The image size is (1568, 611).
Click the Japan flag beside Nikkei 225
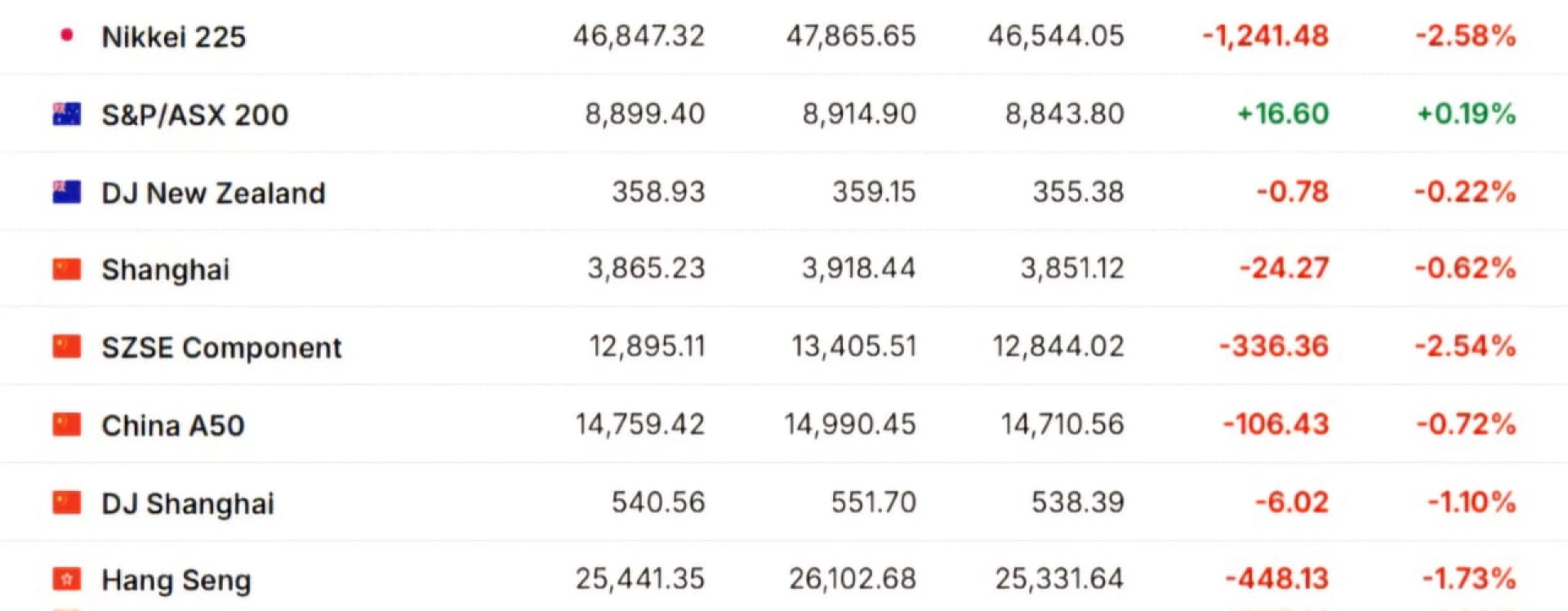pyautogui.click(x=67, y=34)
